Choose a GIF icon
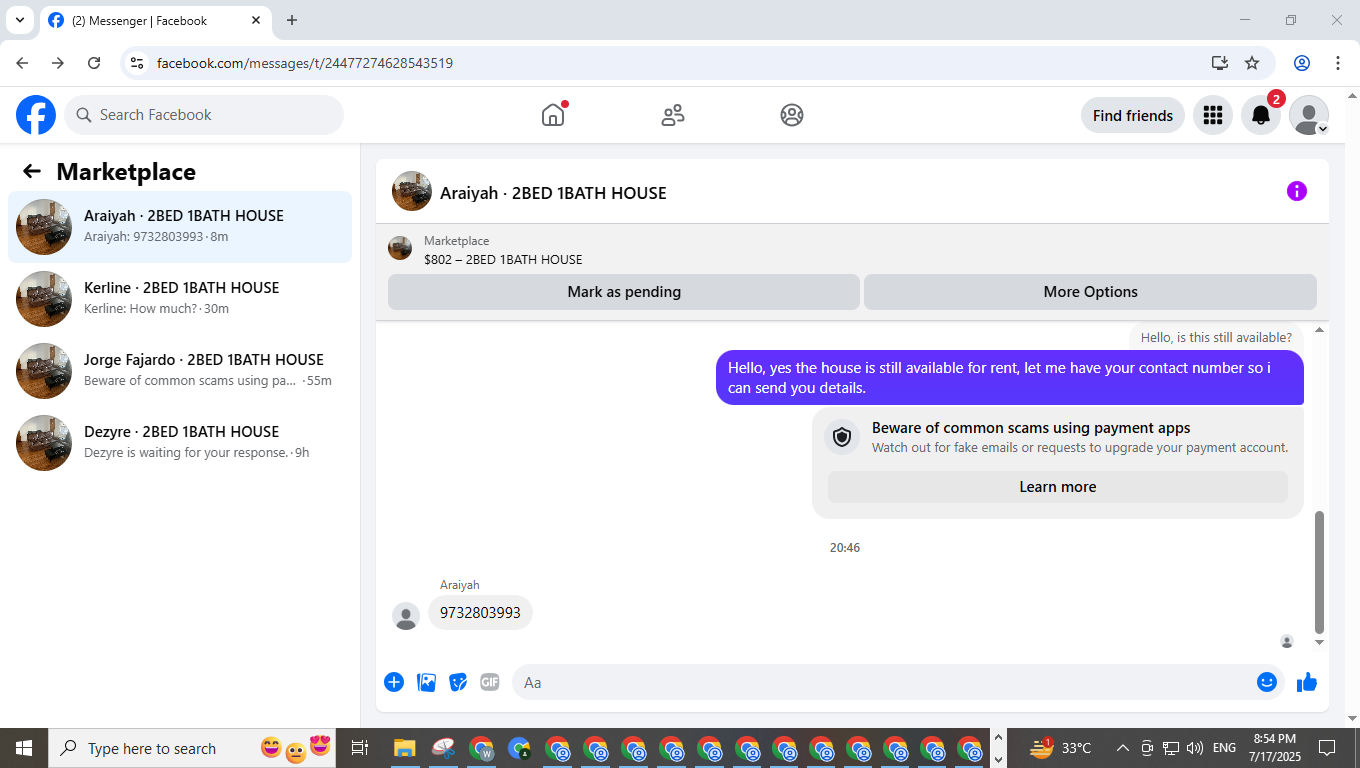This screenshot has width=1360, height=768. pyautogui.click(x=489, y=682)
